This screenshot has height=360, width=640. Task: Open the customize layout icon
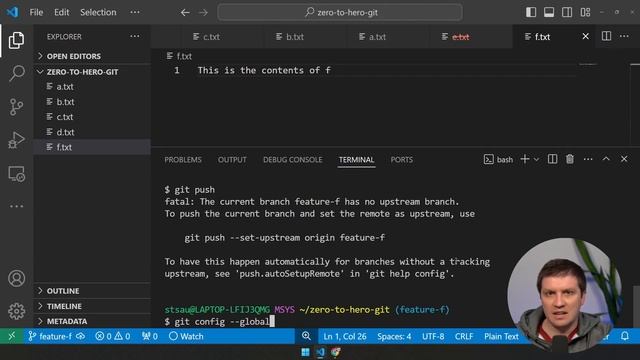(585, 12)
